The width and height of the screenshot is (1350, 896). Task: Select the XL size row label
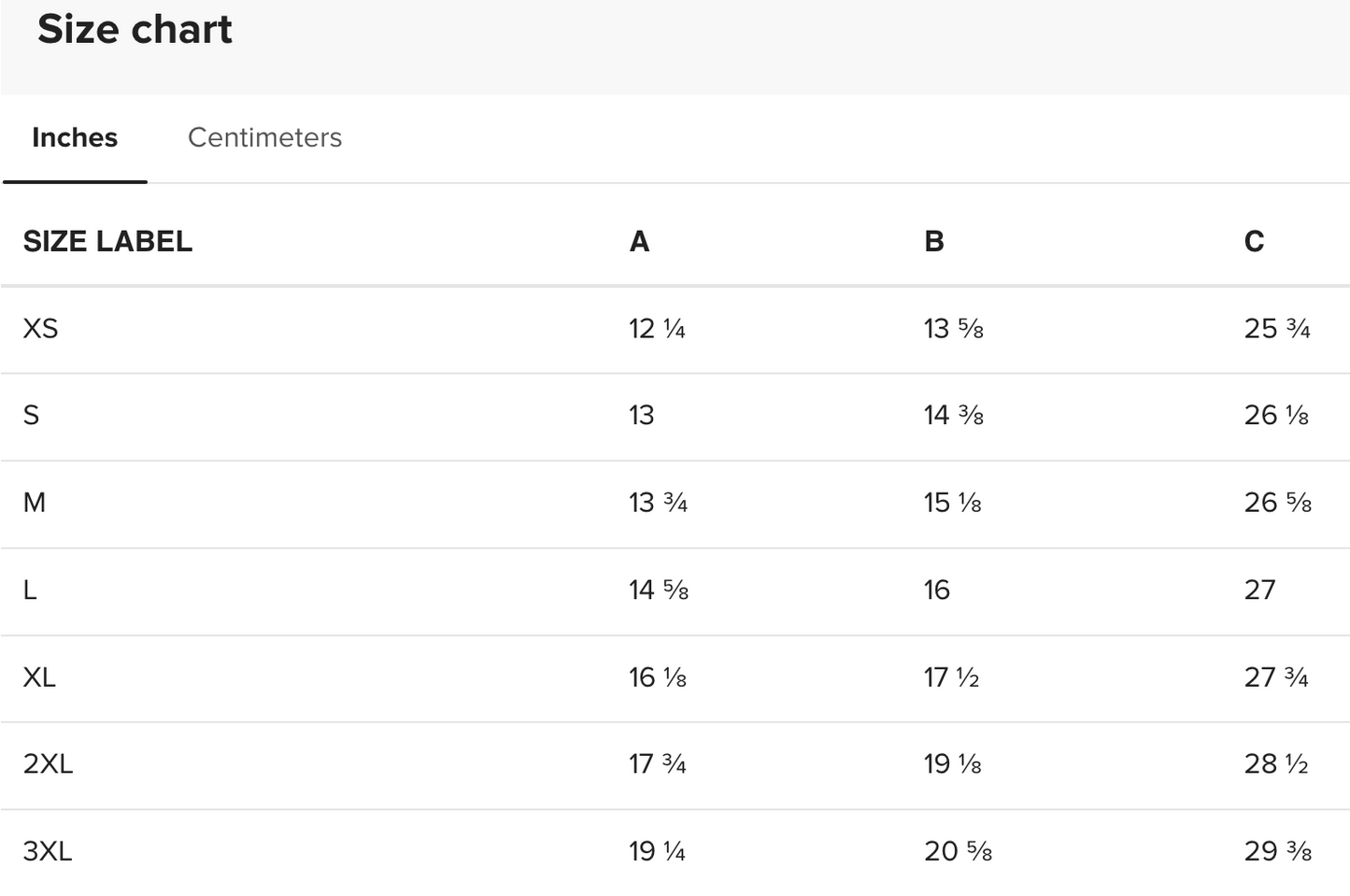coord(40,676)
